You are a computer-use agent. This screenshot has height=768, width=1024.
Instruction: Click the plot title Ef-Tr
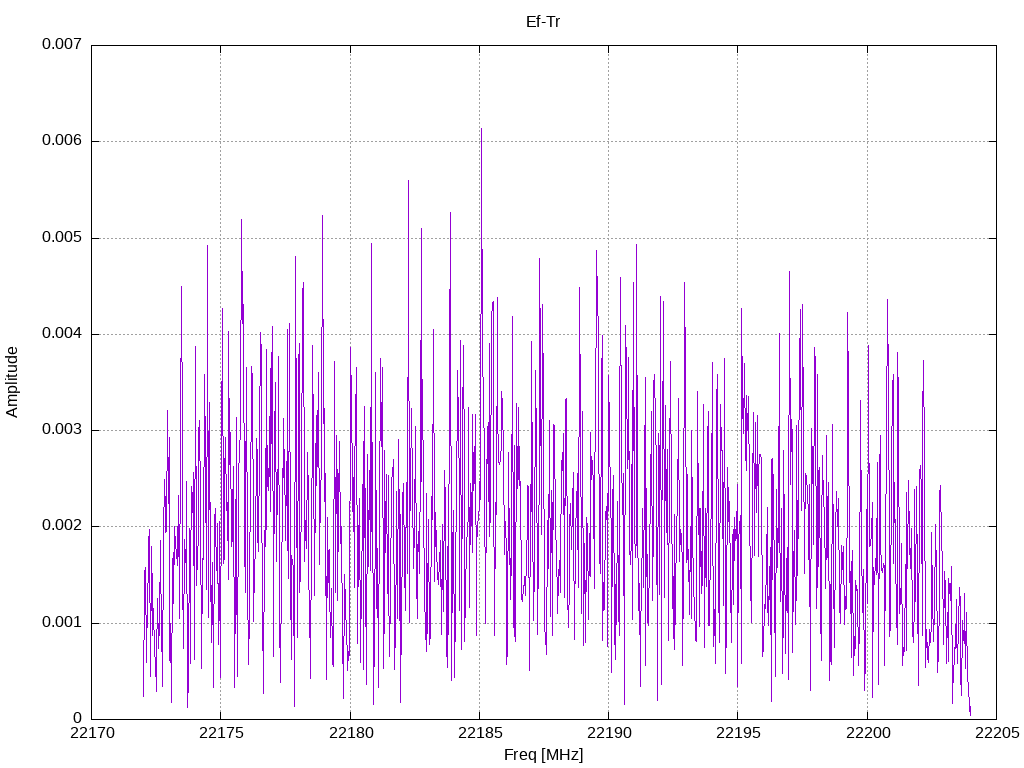[x=543, y=22]
